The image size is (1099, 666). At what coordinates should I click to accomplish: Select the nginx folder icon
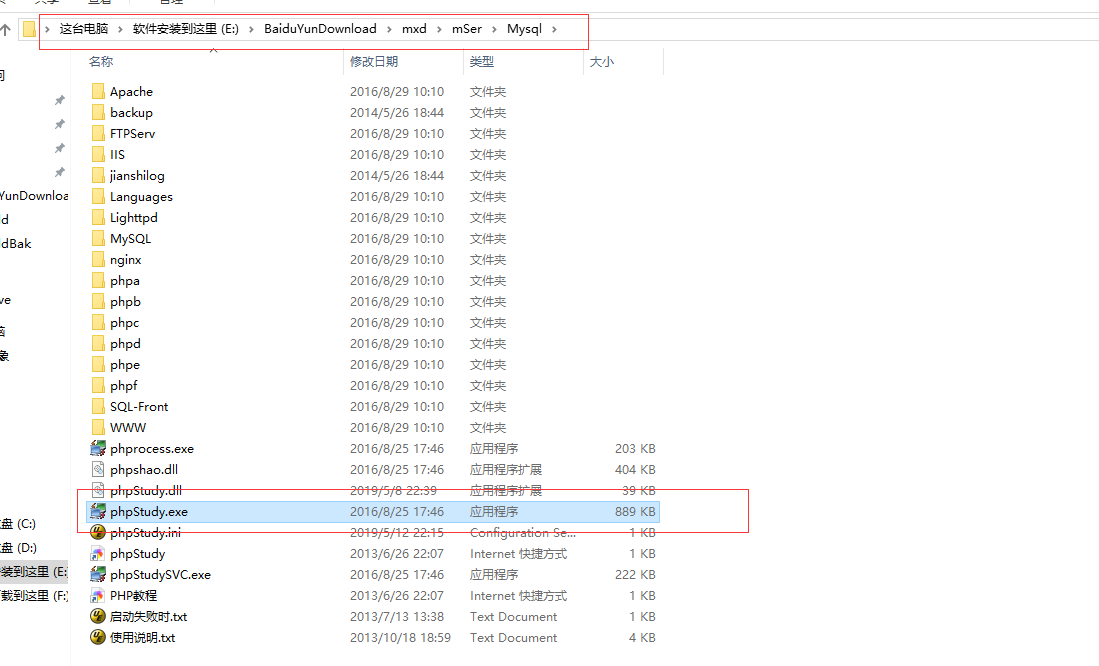coord(98,259)
